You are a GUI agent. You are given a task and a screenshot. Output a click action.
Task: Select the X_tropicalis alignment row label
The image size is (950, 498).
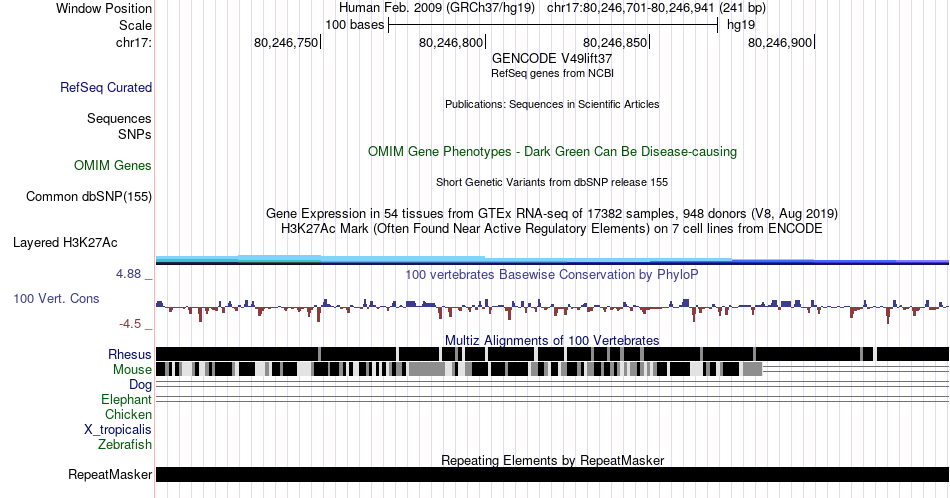point(118,430)
